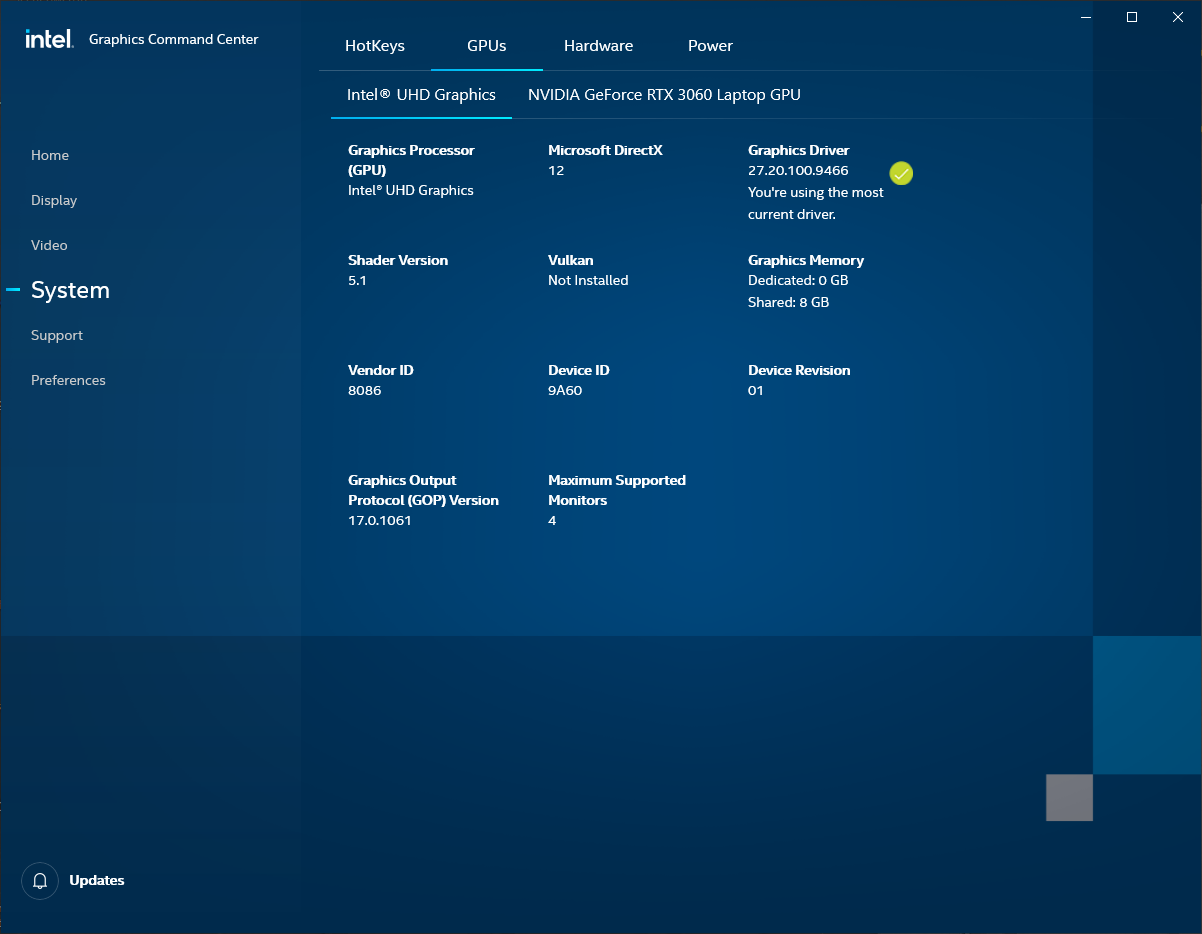Click shader version value 5.1

(x=357, y=281)
